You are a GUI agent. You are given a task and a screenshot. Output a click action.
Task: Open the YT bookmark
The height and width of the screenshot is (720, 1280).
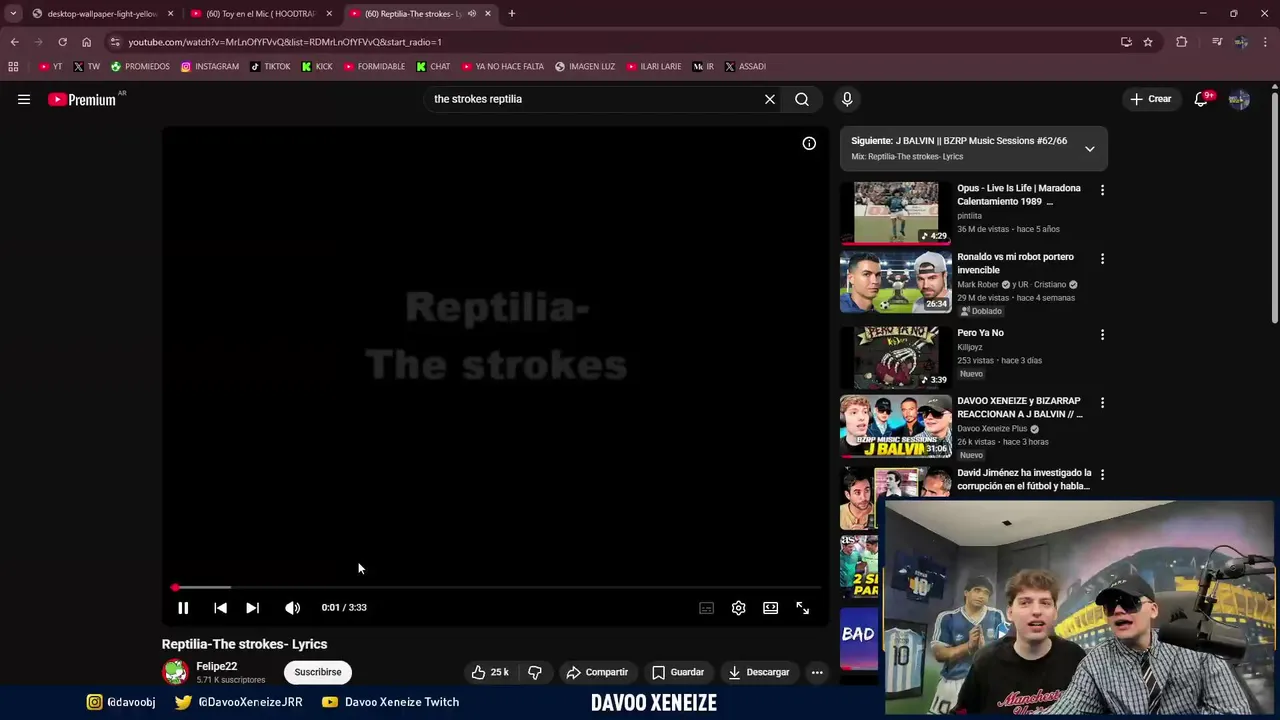tap(50, 67)
